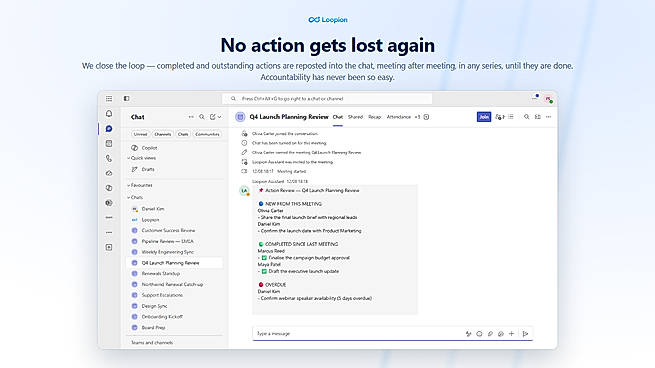Image resolution: width=655 pixels, height=368 pixels.
Task: Open the profile avatar at top right
Action: tap(548, 99)
